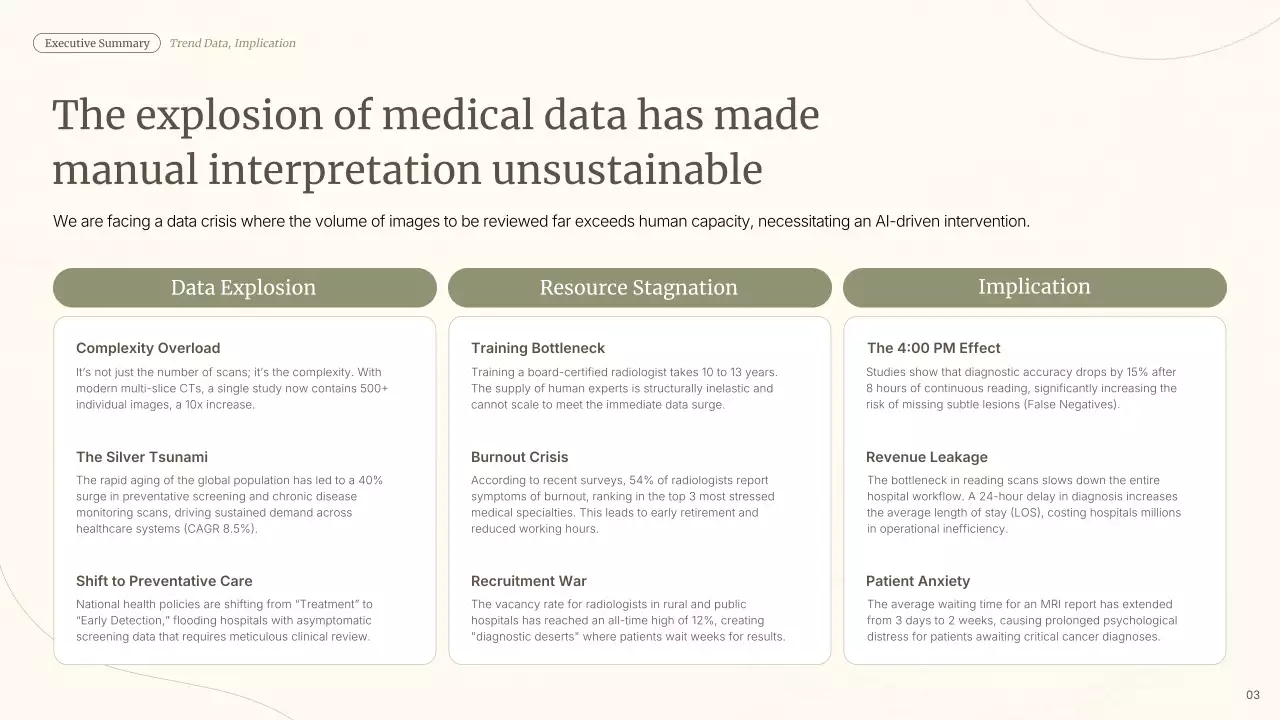Click the Burnout Crisis heading
The height and width of the screenshot is (720, 1280).
coord(519,457)
